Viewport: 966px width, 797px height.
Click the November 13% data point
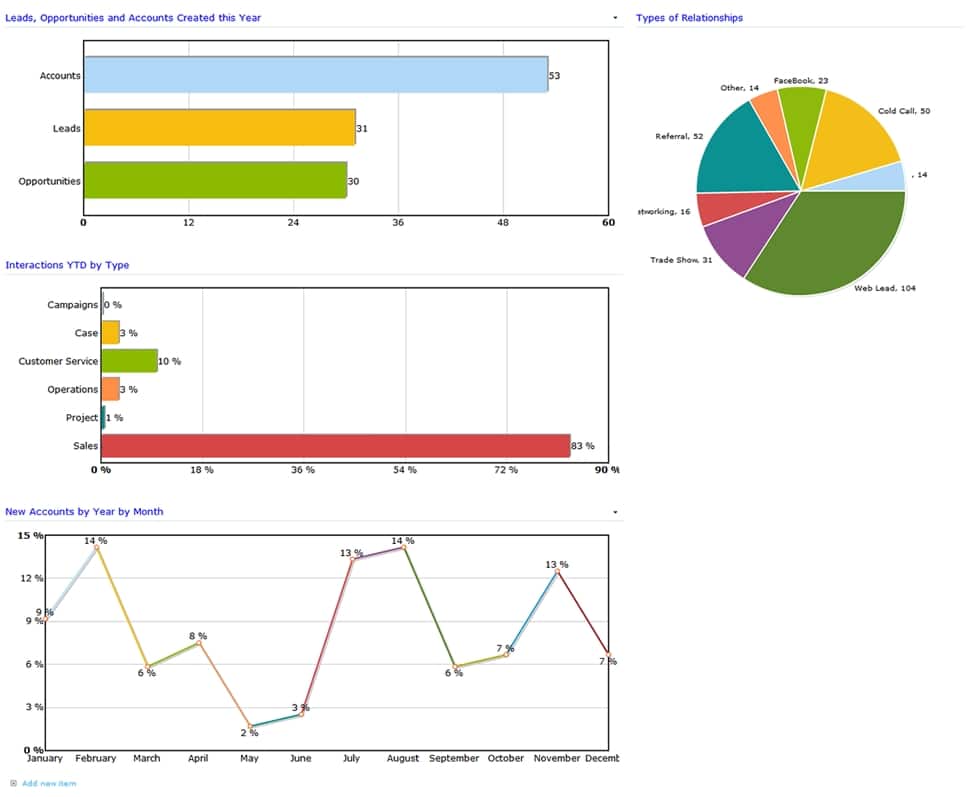(557, 572)
